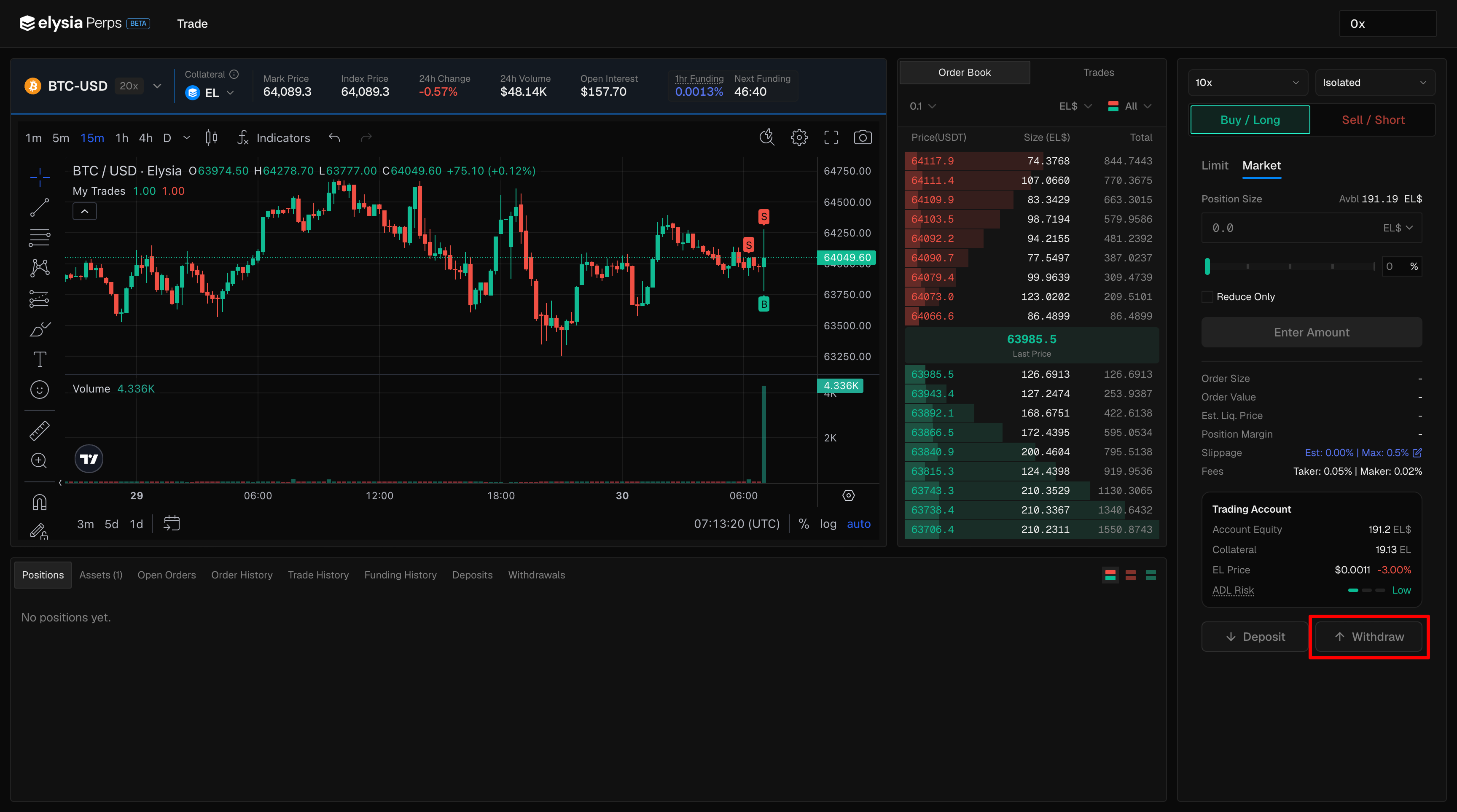Viewport: 1457px width, 812px height.
Task: Open the Fibonacci retracement tool
Action: coord(40,237)
